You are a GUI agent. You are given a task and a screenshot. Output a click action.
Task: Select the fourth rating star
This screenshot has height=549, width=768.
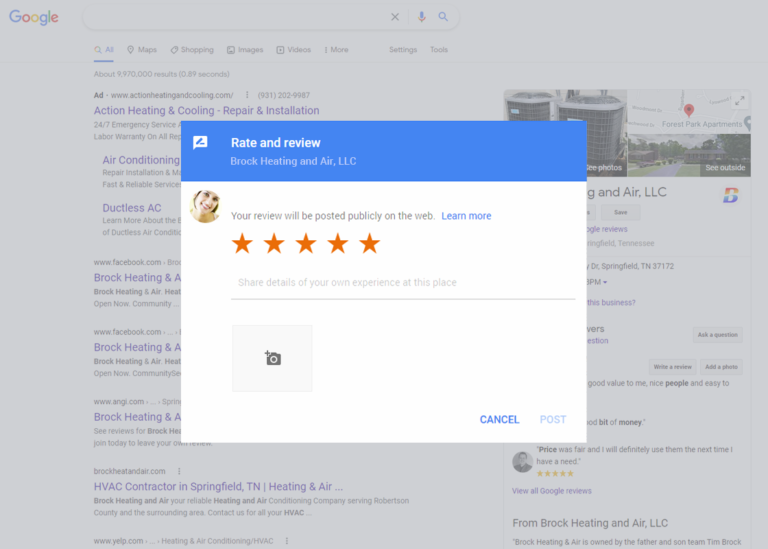(x=338, y=243)
